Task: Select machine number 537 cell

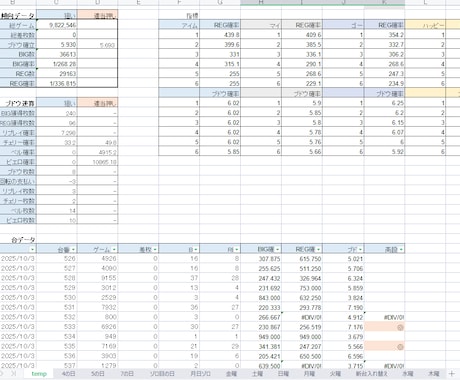Action: (57, 366)
